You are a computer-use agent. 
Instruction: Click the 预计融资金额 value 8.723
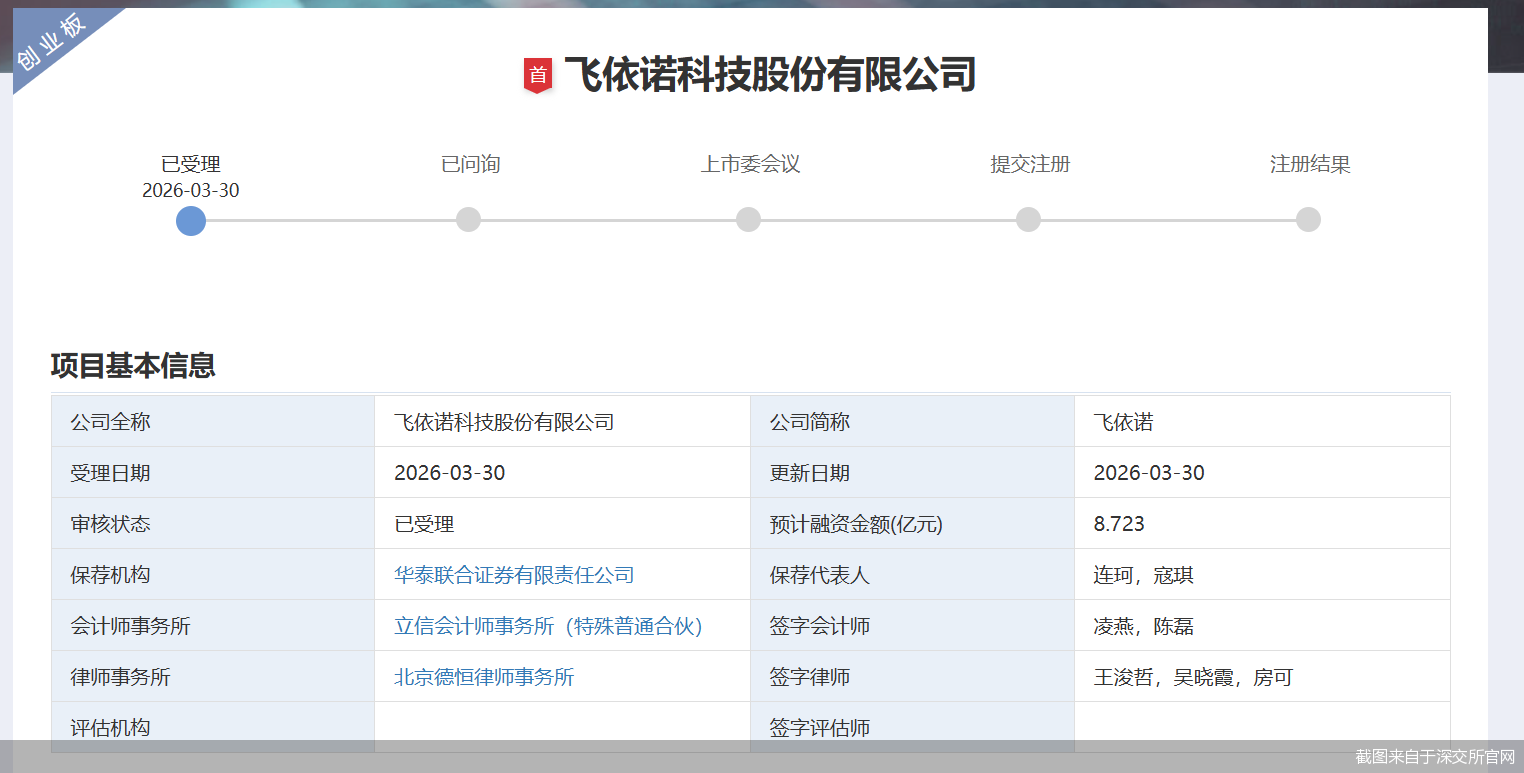coord(1118,523)
